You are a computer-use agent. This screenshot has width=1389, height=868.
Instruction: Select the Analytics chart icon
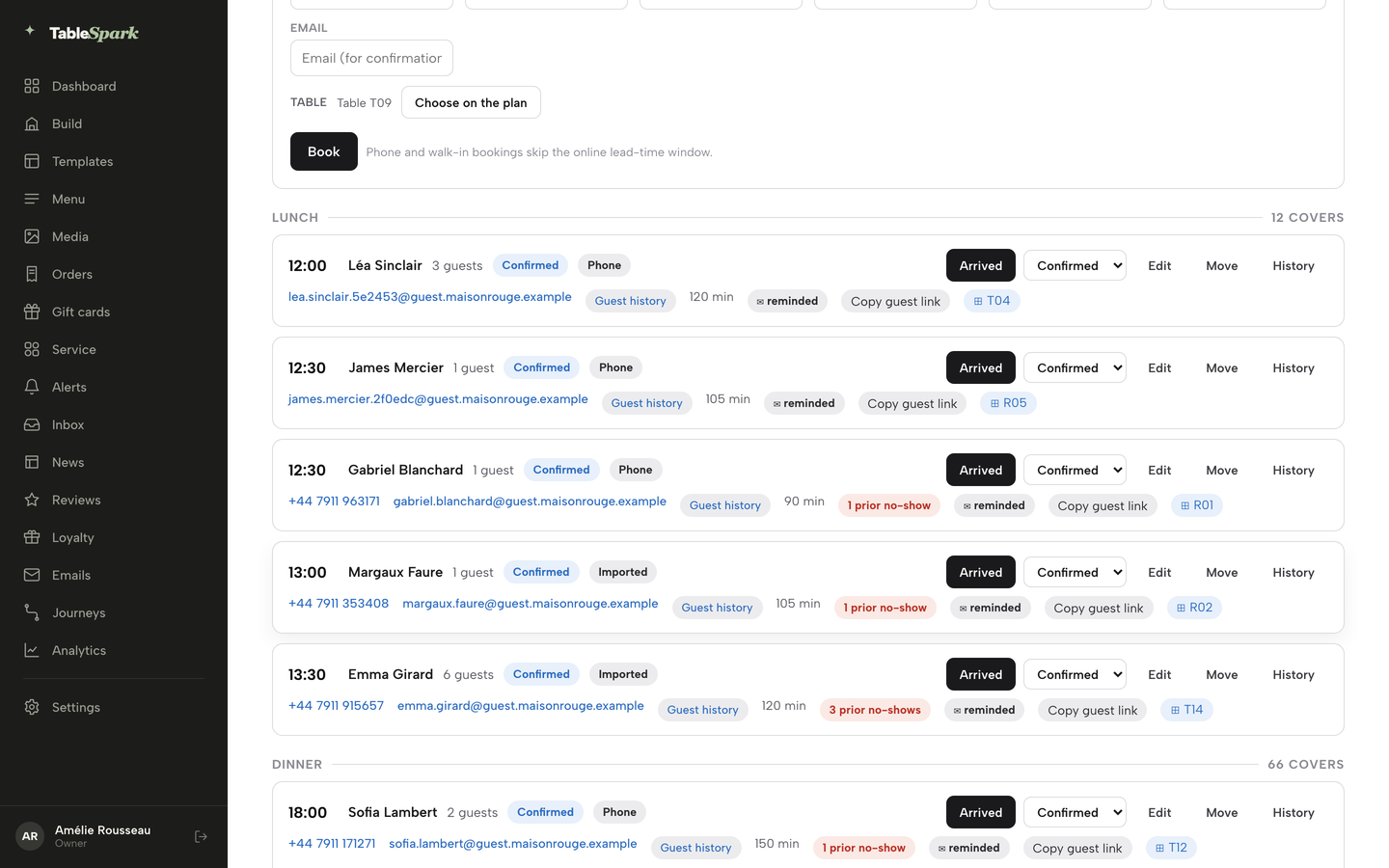click(x=32, y=650)
